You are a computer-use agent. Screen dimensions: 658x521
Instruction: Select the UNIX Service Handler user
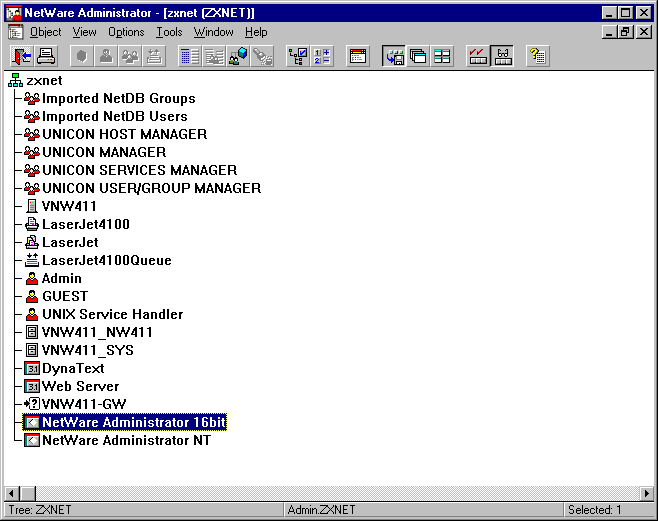coord(104,315)
